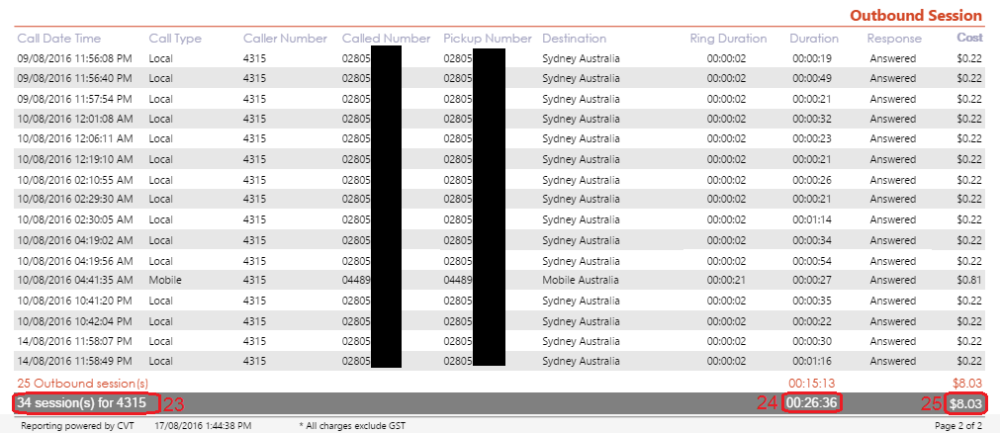1000x433 pixels.
Task: Select the 00:00:26 duration value
Action: pyautogui.click(x=812, y=180)
